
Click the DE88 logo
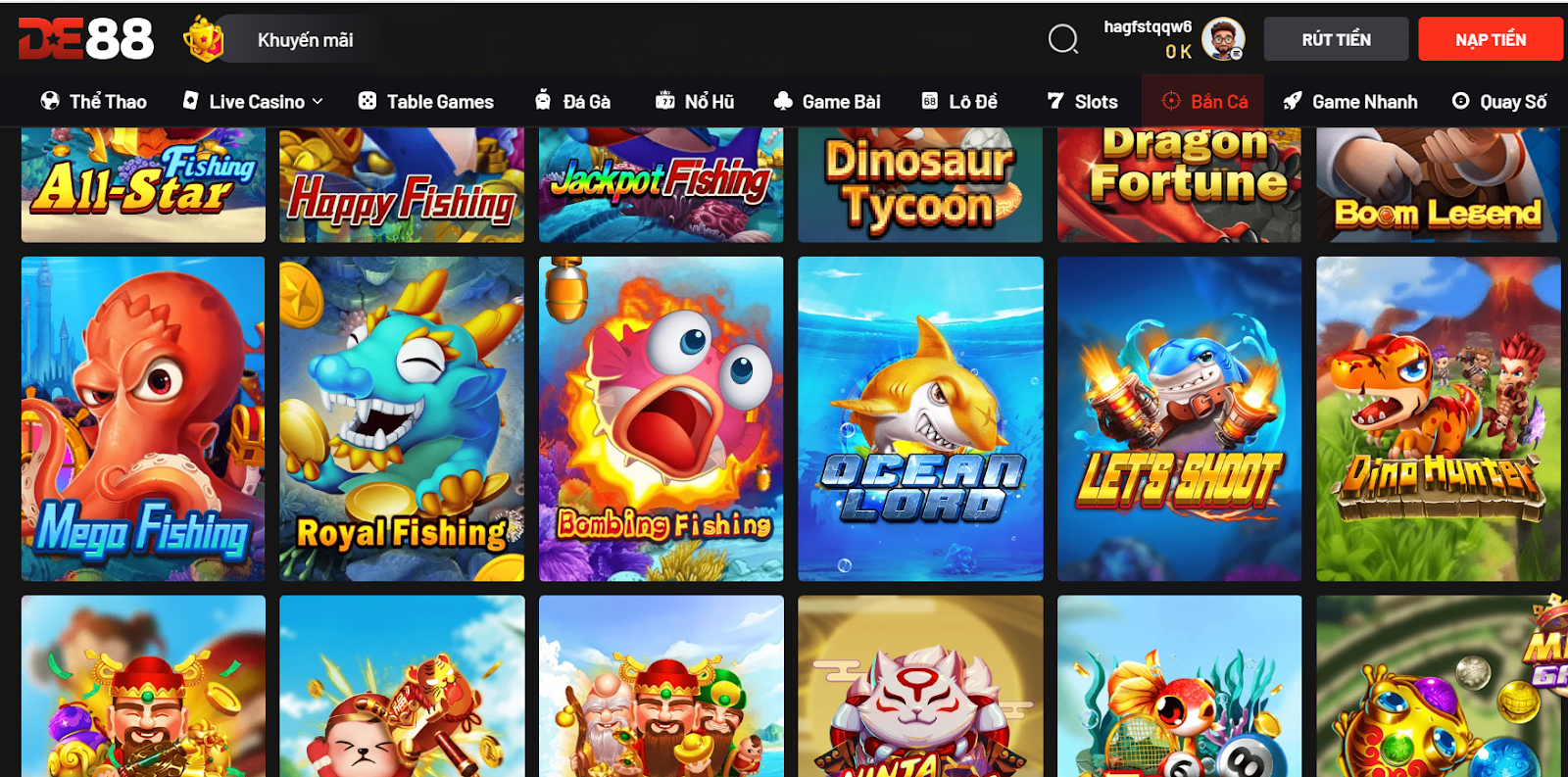[x=86, y=39]
